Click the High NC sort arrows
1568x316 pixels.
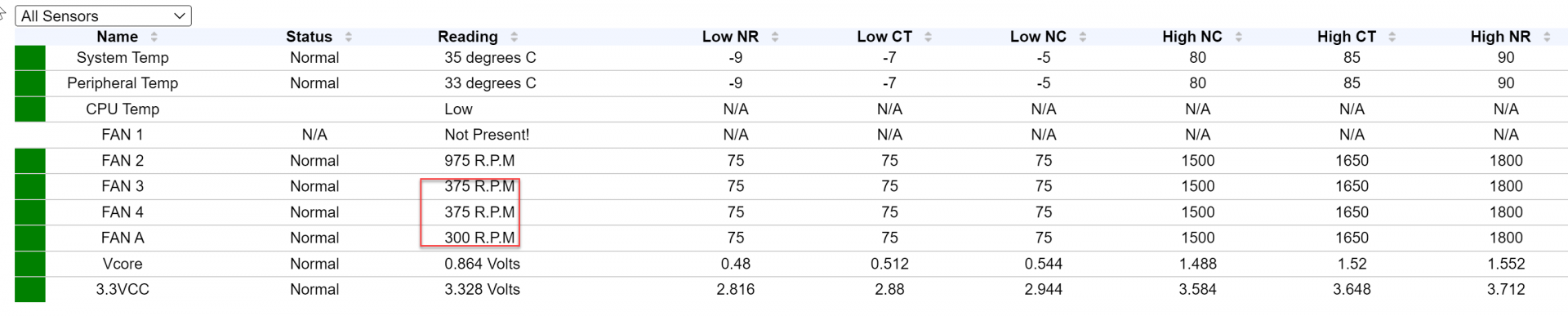[1238, 37]
